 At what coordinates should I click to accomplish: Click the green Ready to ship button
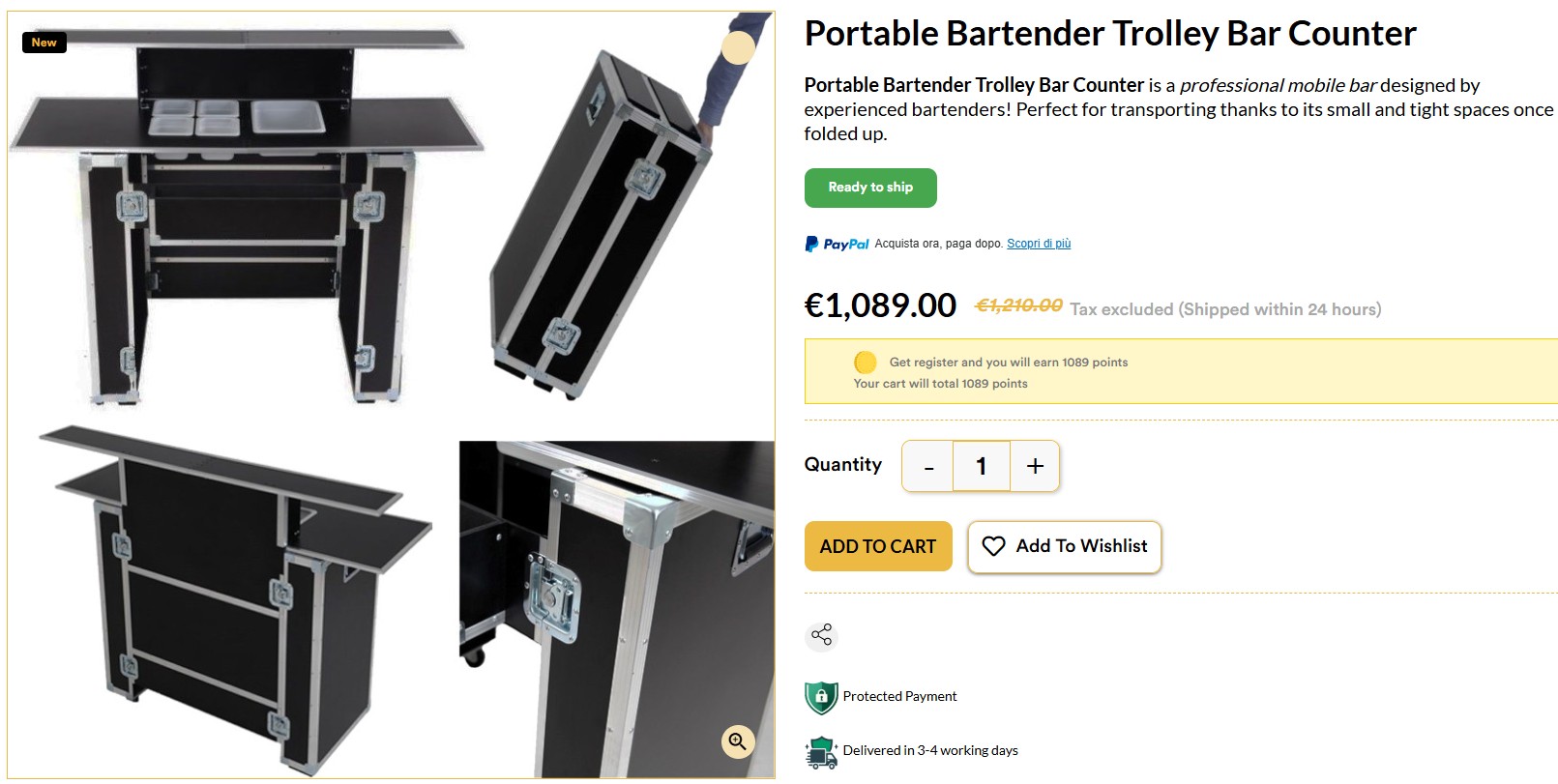point(870,188)
